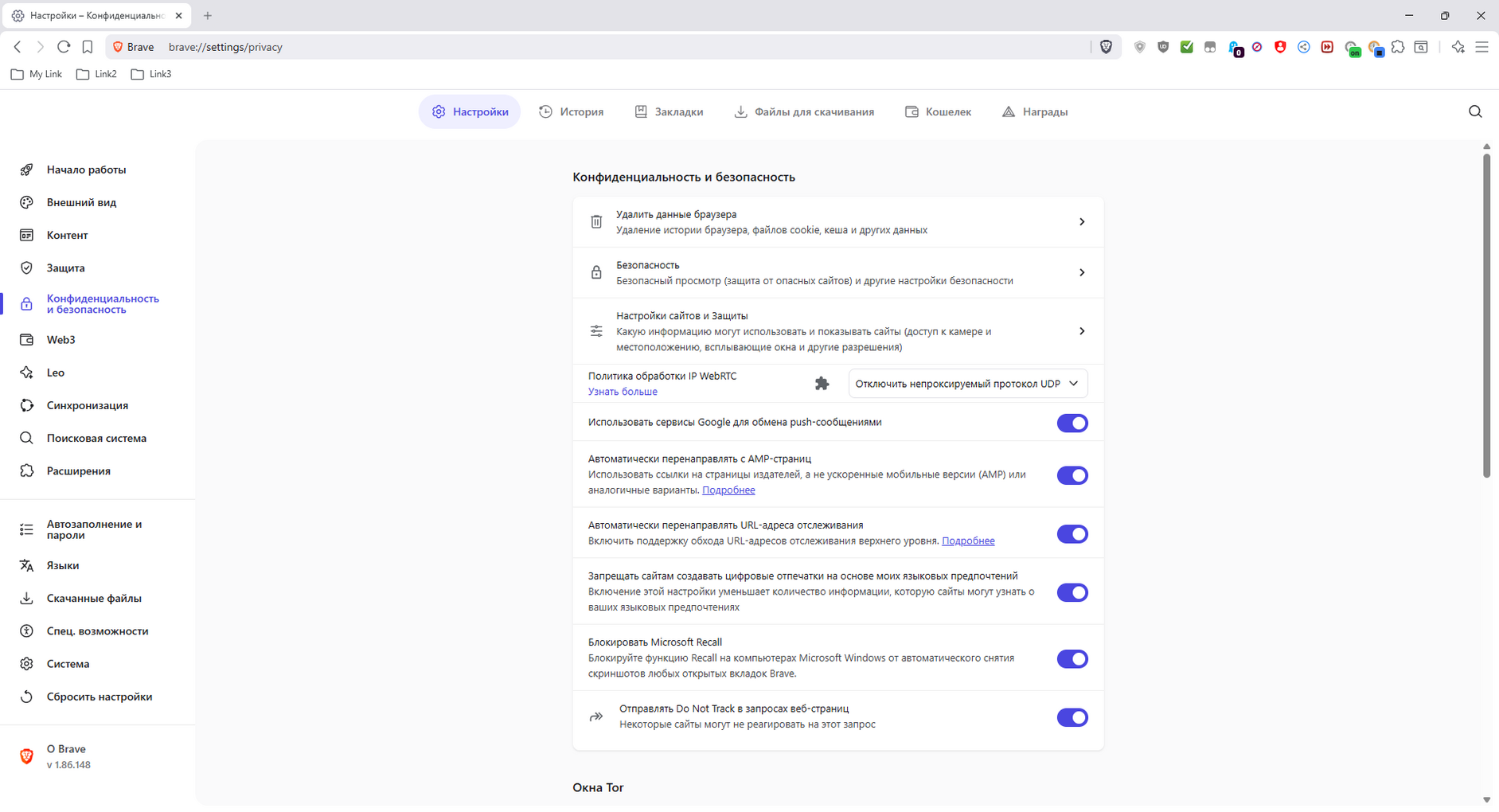Viewport: 1499px width, 812px height.
Task: Open Настройки сайтов и Защиты settings
Action: click(837, 330)
